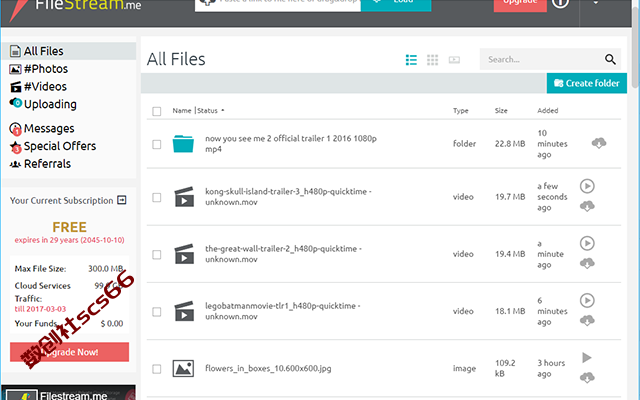Check the great-wall trailer row
The height and width of the screenshot is (400, 640).
click(x=157, y=255)
